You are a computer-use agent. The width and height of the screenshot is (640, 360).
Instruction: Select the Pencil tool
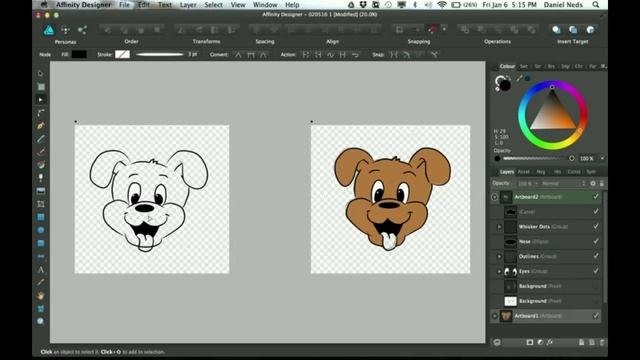pyautogui.click(x=40, y=139)
